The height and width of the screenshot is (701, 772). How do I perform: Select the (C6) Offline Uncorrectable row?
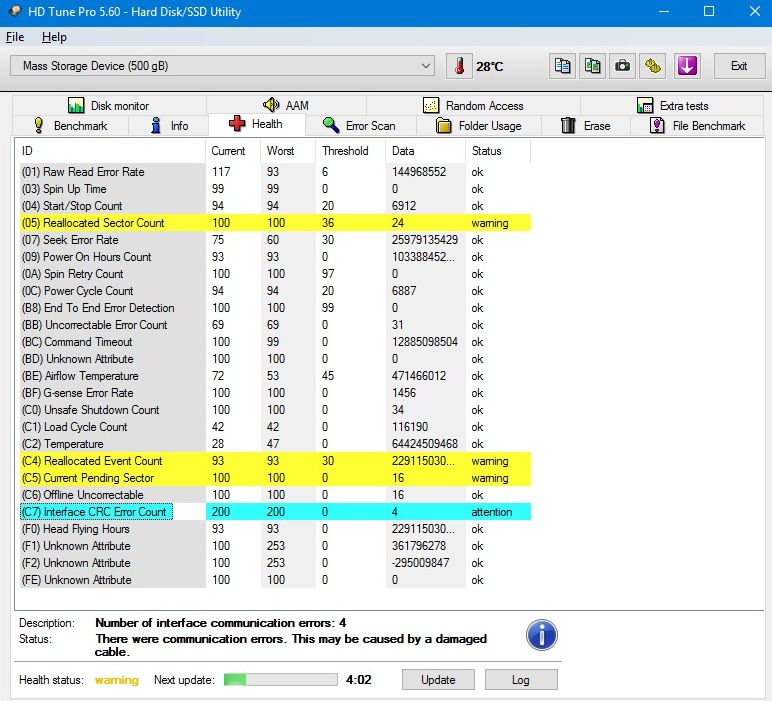click(x=275, y=495)
